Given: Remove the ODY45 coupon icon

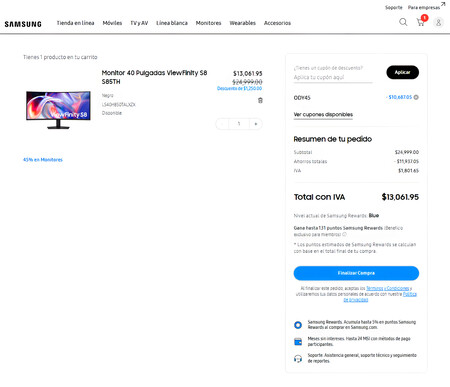Looking at the screenshot, I should [x=416, y=97].
